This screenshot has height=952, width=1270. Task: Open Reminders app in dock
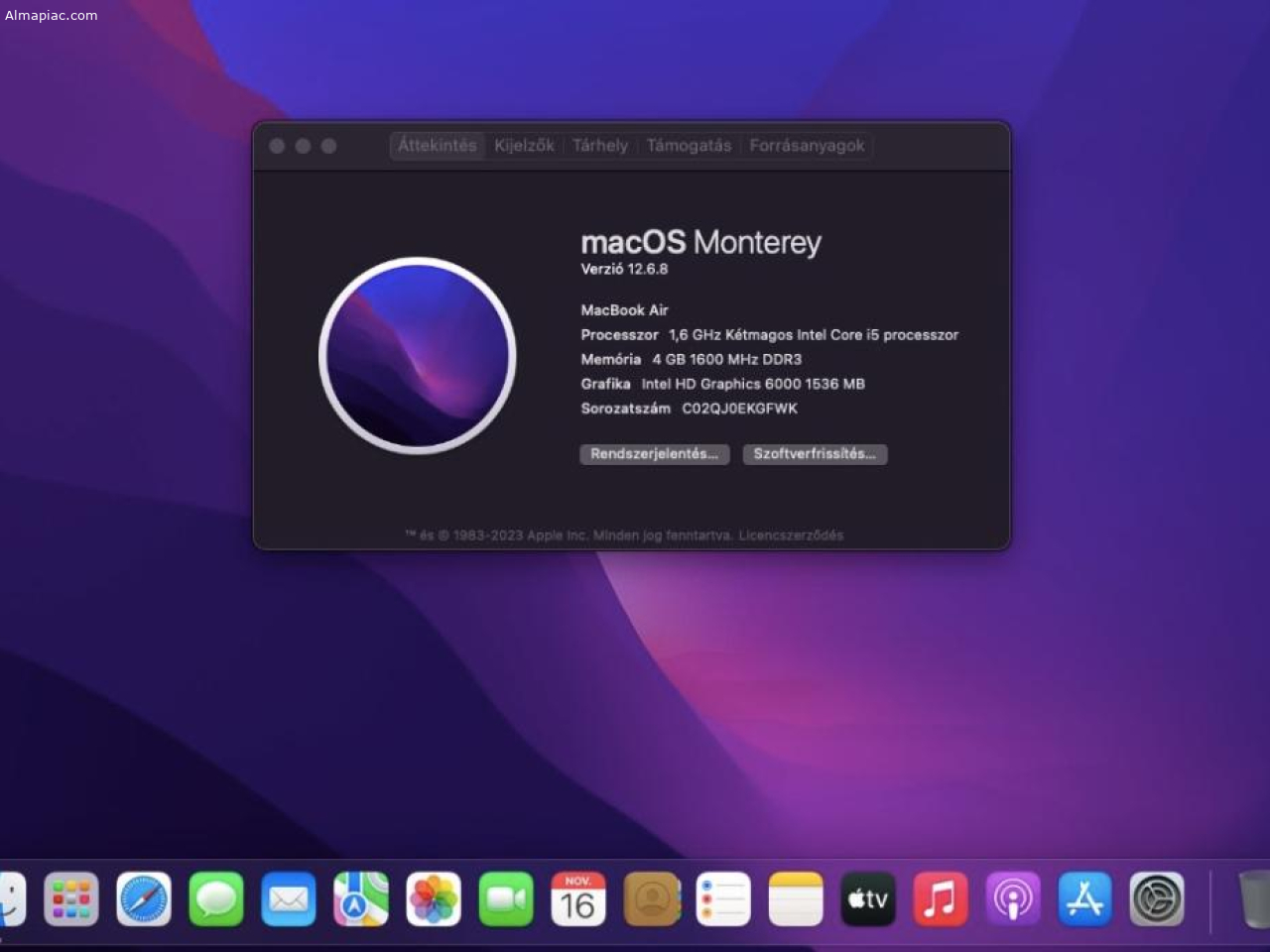(x=723, y=898)
